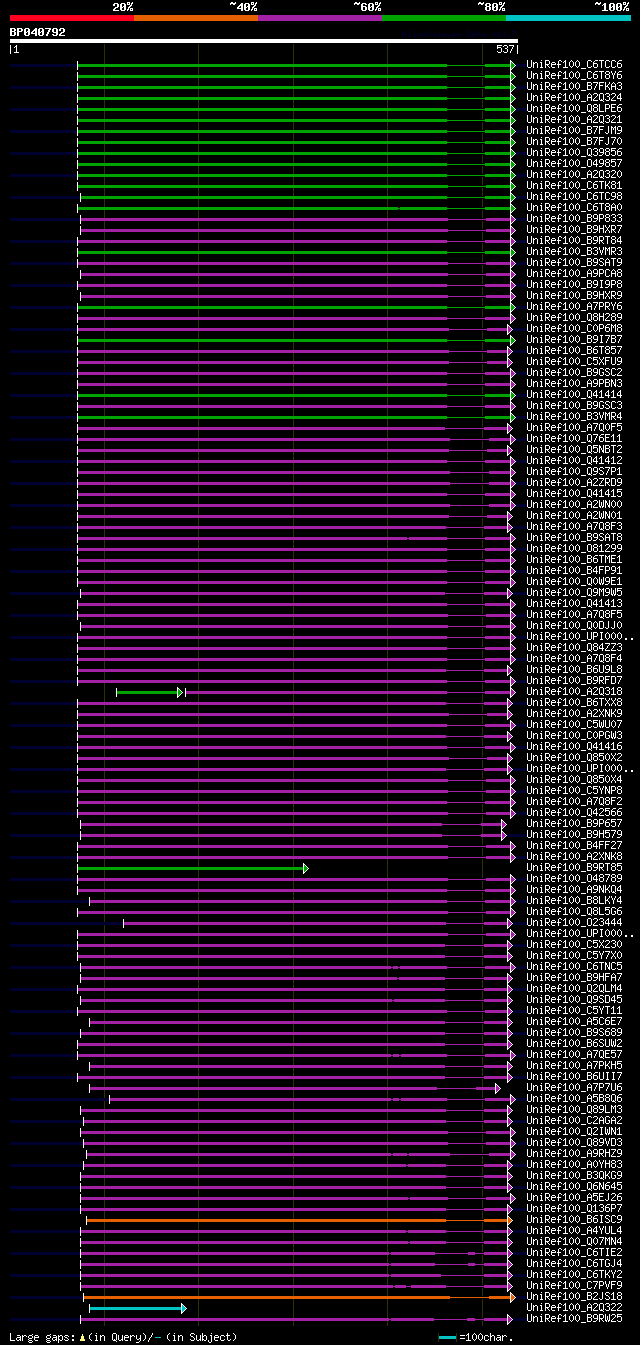This screenshot has width=640, height=1345.
Task: Click UniRef100_C2AGA2 label
Action: tap(574, 1121)
